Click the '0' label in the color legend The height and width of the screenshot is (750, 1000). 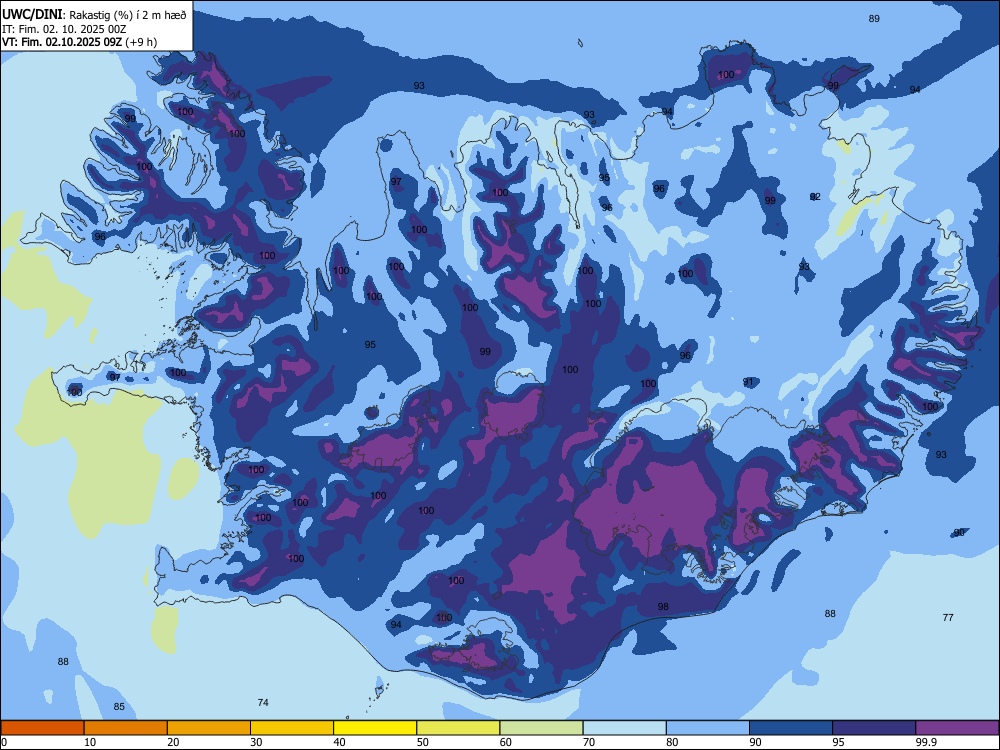(4, 742)
